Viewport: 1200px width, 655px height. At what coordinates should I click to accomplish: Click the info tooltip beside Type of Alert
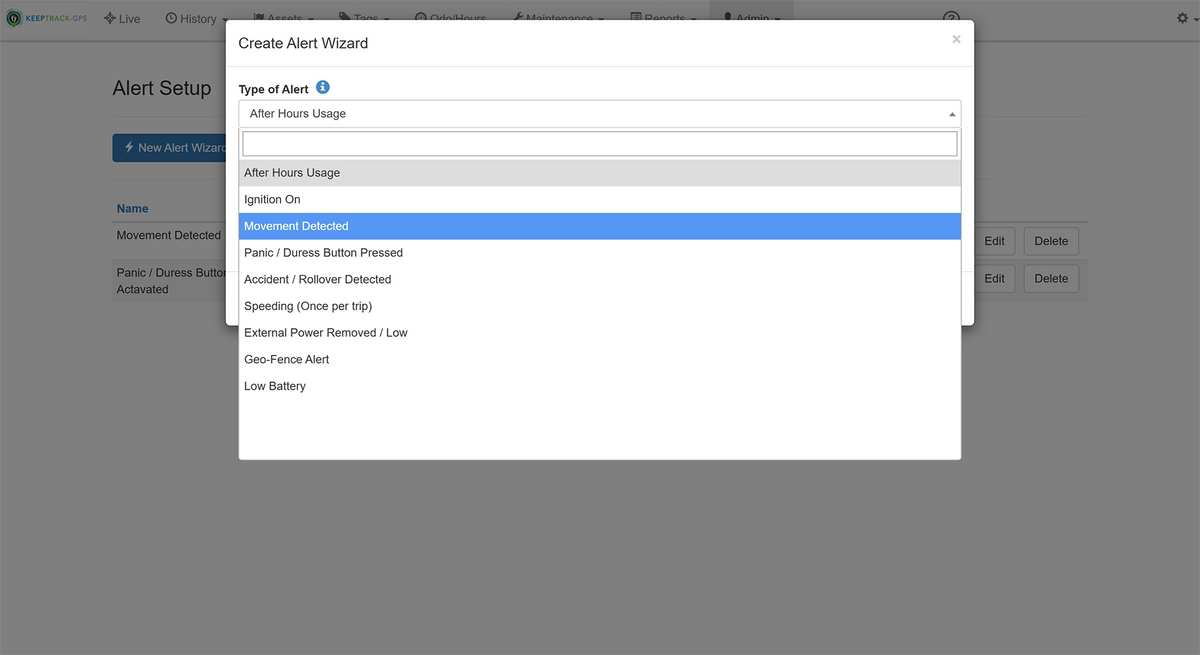coord(322,87)
